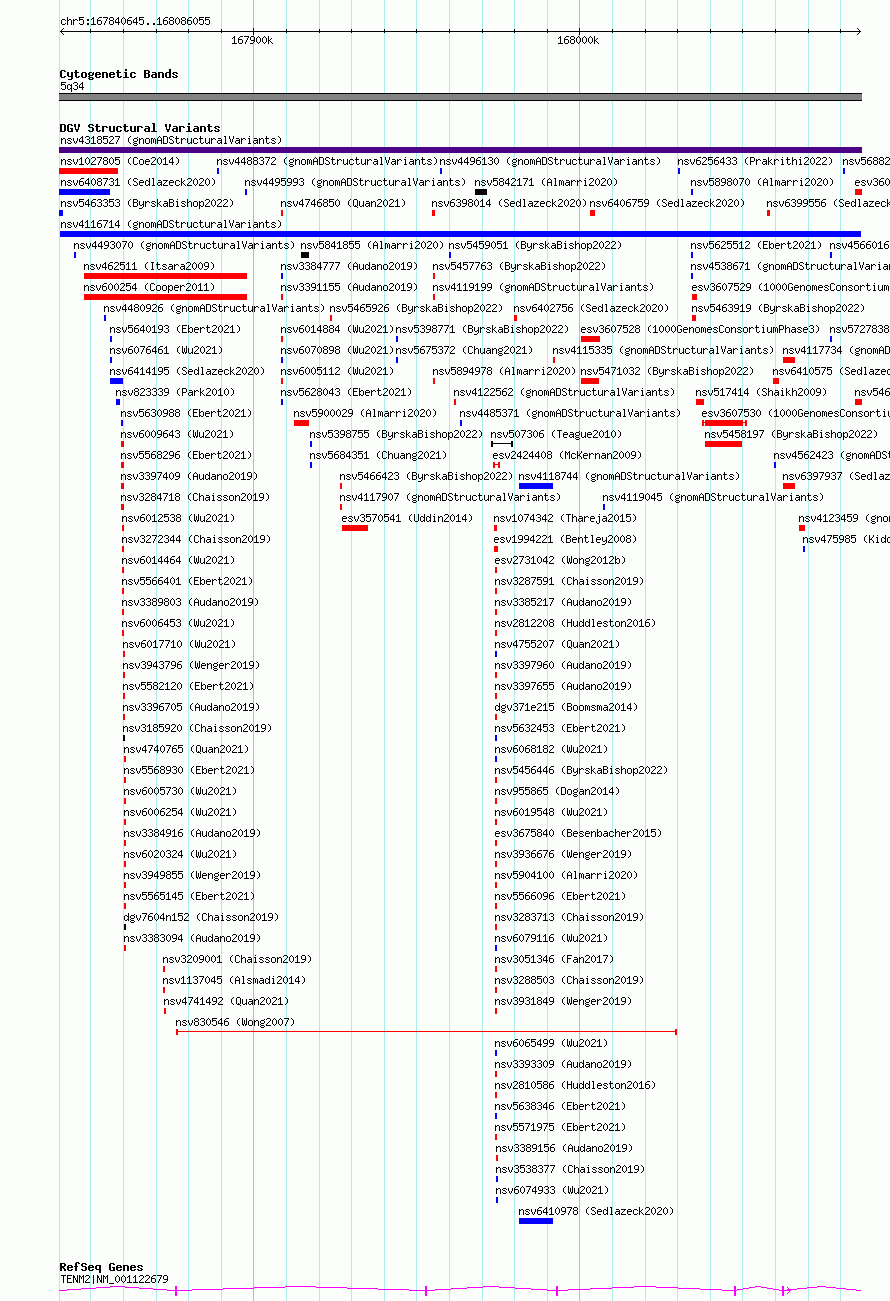This screenshot has width=890, height=1301.
Task: Click the red bar under esv3607530
Action: coord(723,423)
